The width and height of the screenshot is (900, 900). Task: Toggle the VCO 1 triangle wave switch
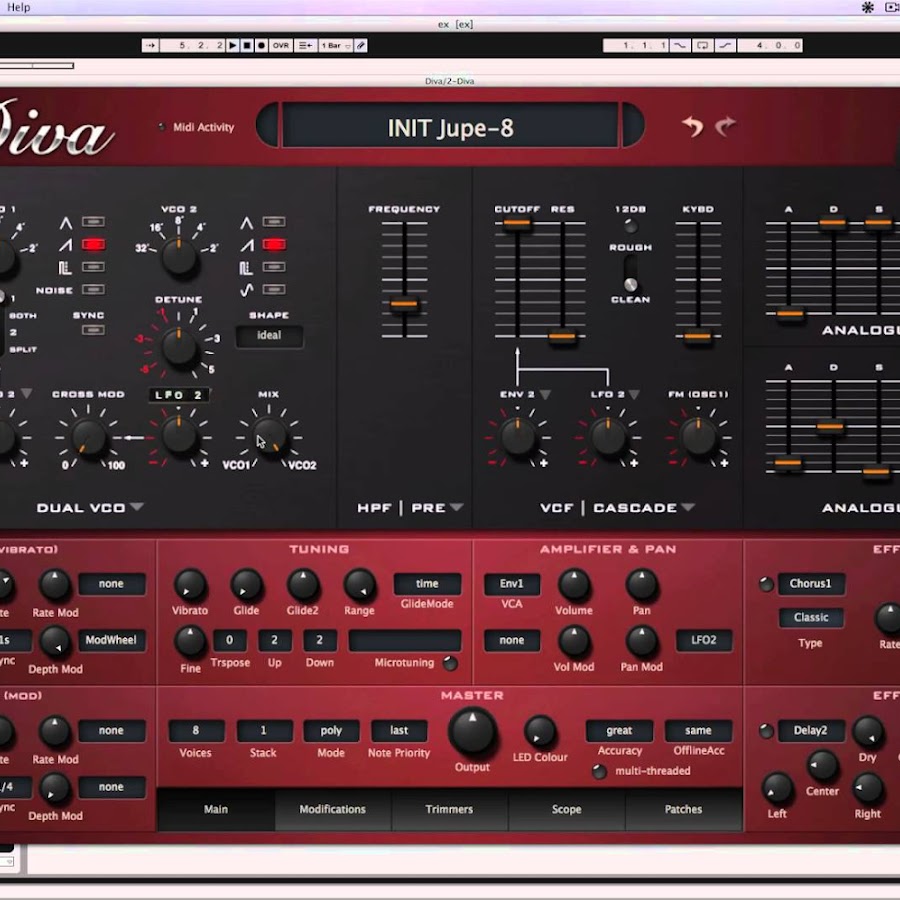coord(93,222)
